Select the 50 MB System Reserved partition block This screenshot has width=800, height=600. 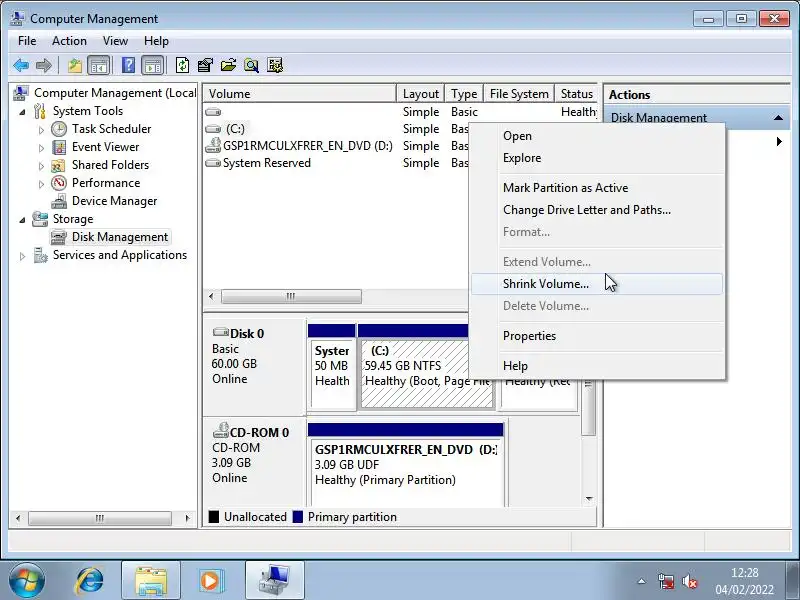[332, 366]
